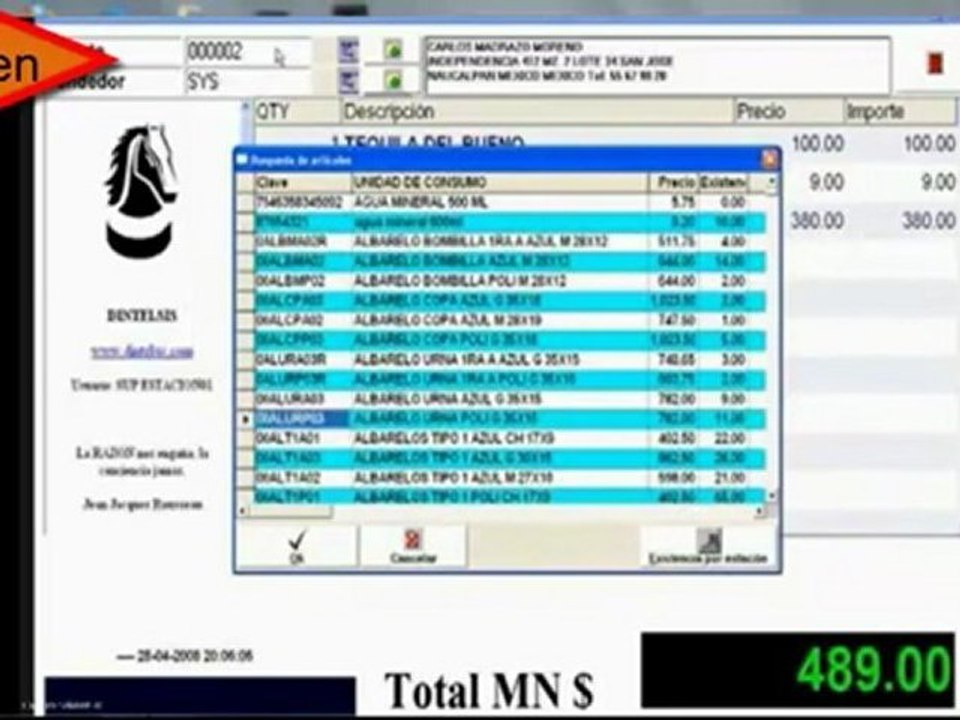Click price 747.50 in the dialog list
This screenshot has width=960, height=720.
pyautogui.click(x=676, y=320)
